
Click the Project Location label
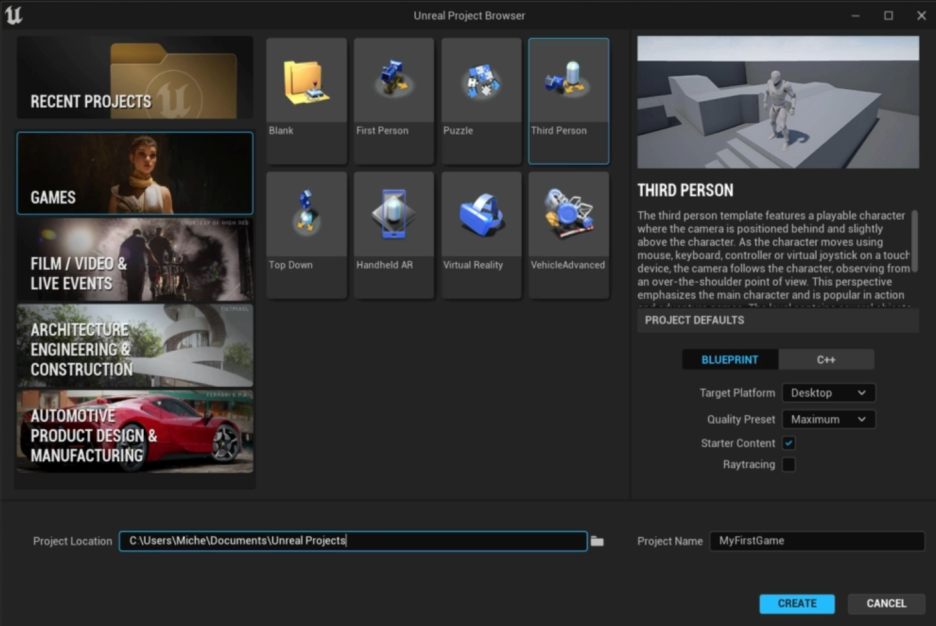[x=72, y=541]
